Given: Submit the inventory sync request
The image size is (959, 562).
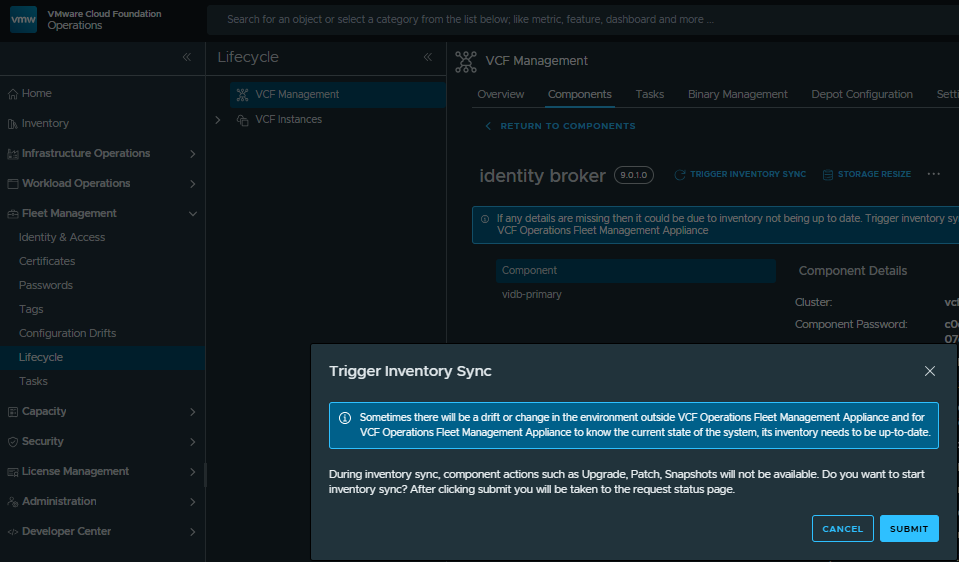Looking at the screenshot, I should [908, 528].
